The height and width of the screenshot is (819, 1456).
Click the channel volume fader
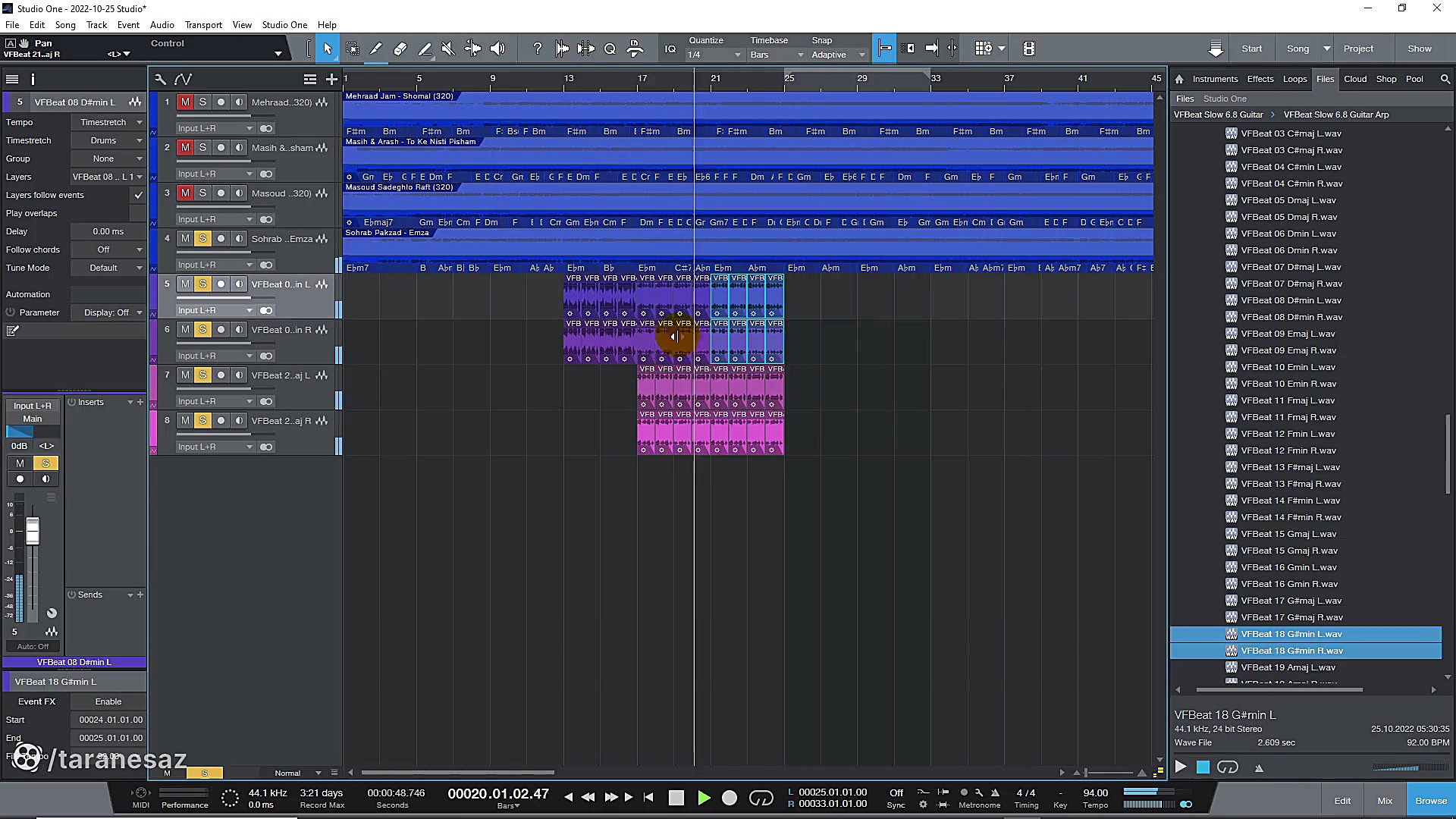point(33,531)
